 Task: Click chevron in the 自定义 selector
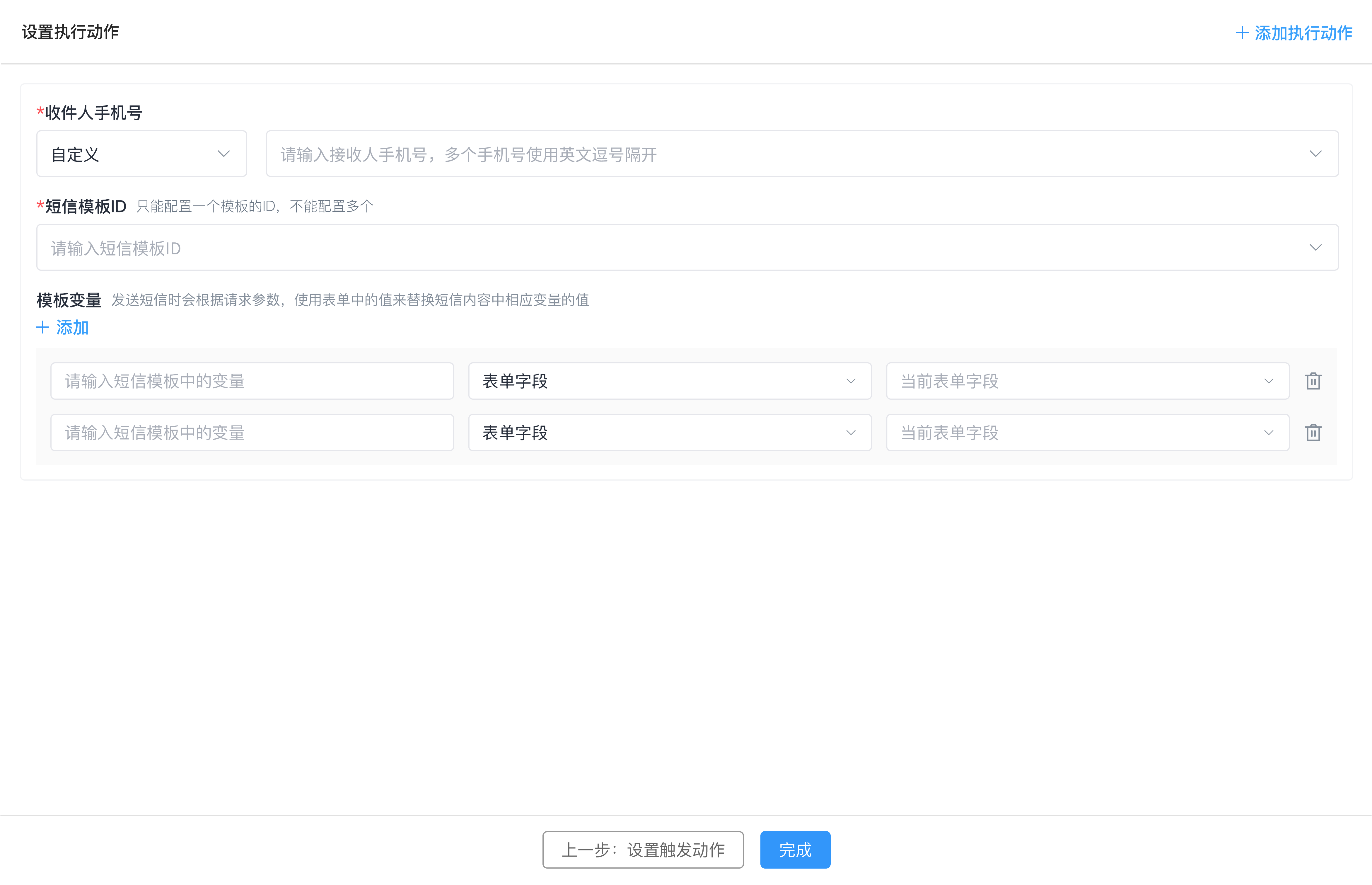(223, 154)
